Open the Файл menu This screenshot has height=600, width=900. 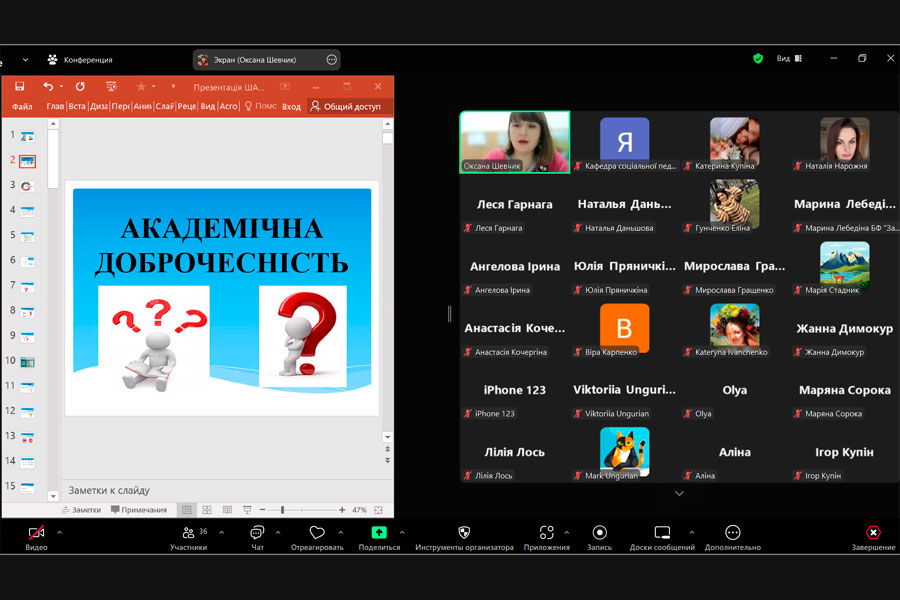[22, 106]
